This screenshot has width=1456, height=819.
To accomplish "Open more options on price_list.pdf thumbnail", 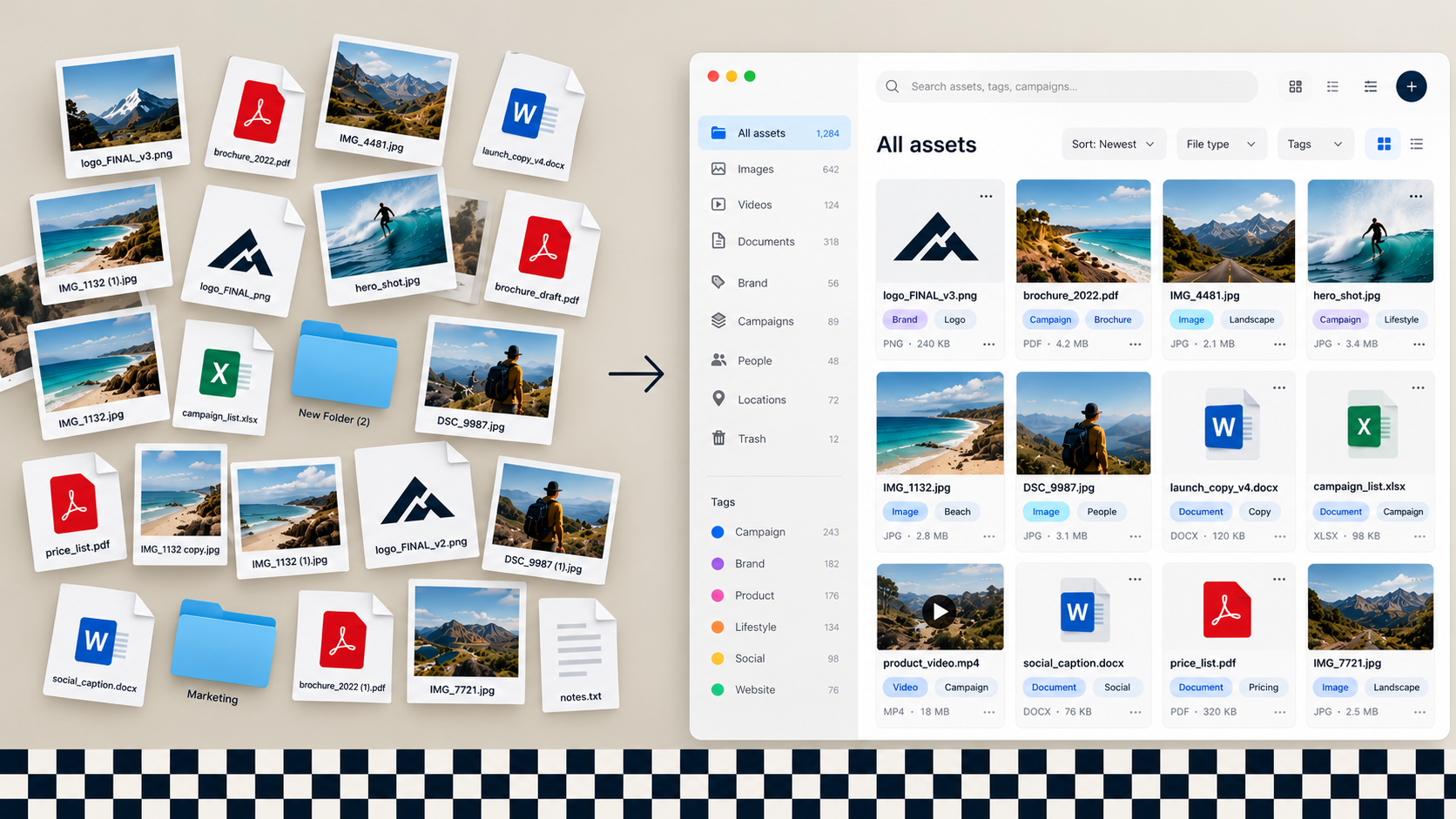I will tap(1279, 579).
